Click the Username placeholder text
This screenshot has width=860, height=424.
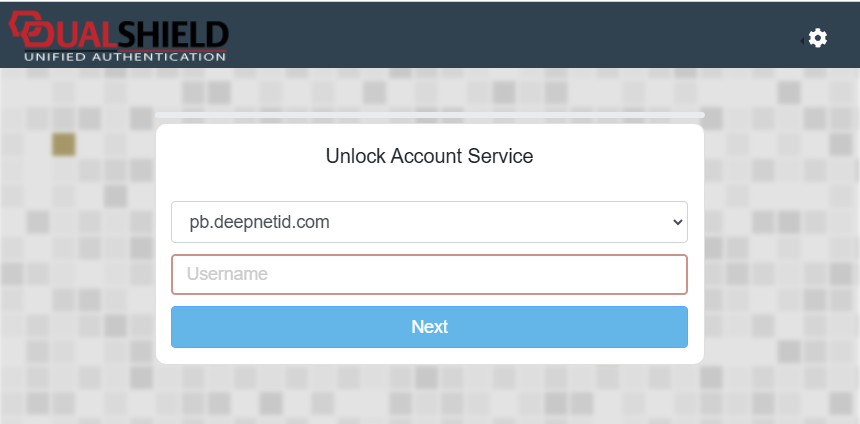click(227, 274)
